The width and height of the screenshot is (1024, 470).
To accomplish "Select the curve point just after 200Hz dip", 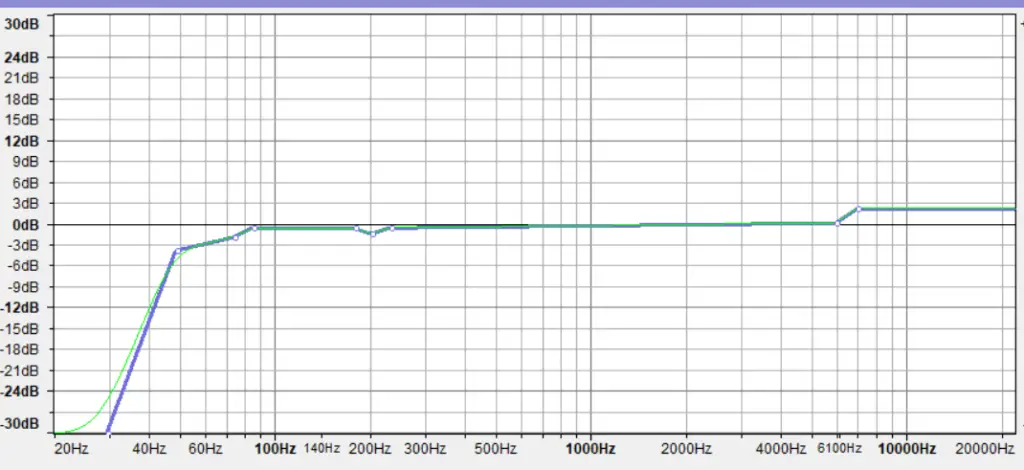I will tap(392, 228).
